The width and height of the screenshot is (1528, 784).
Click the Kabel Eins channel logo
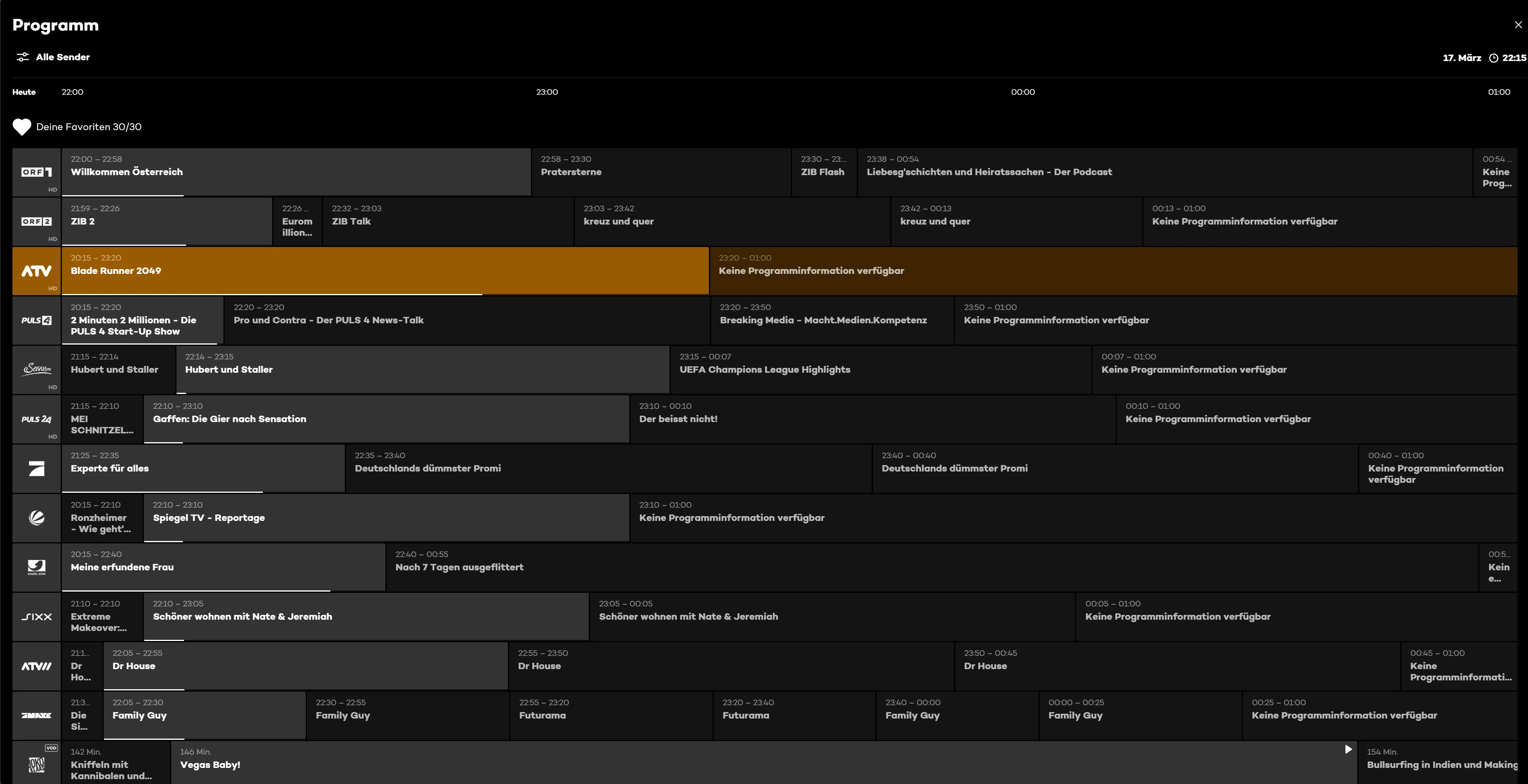[x=36, y=567]
